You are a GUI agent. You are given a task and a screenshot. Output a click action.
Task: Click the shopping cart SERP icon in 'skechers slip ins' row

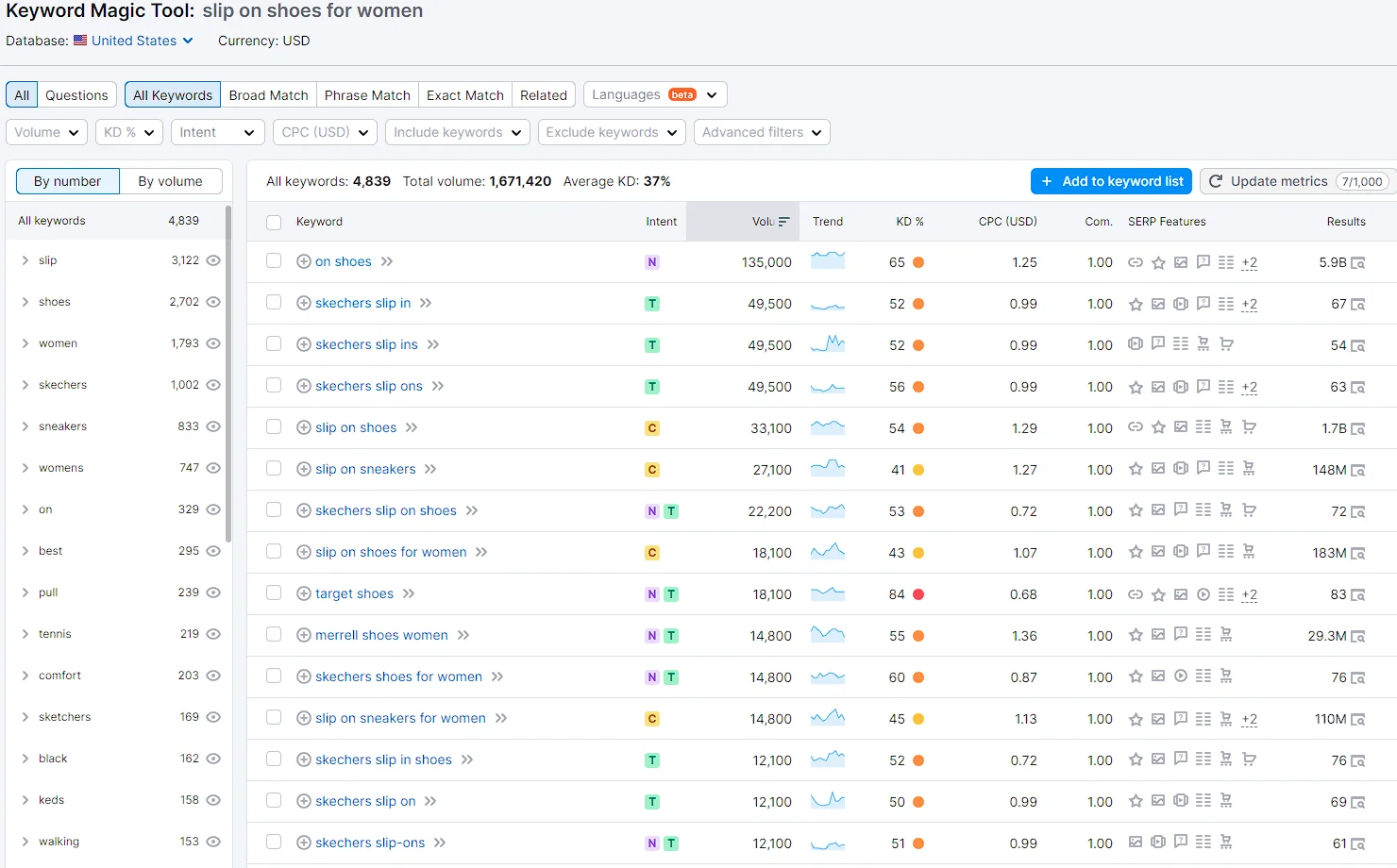click(x=1226, y=344)
